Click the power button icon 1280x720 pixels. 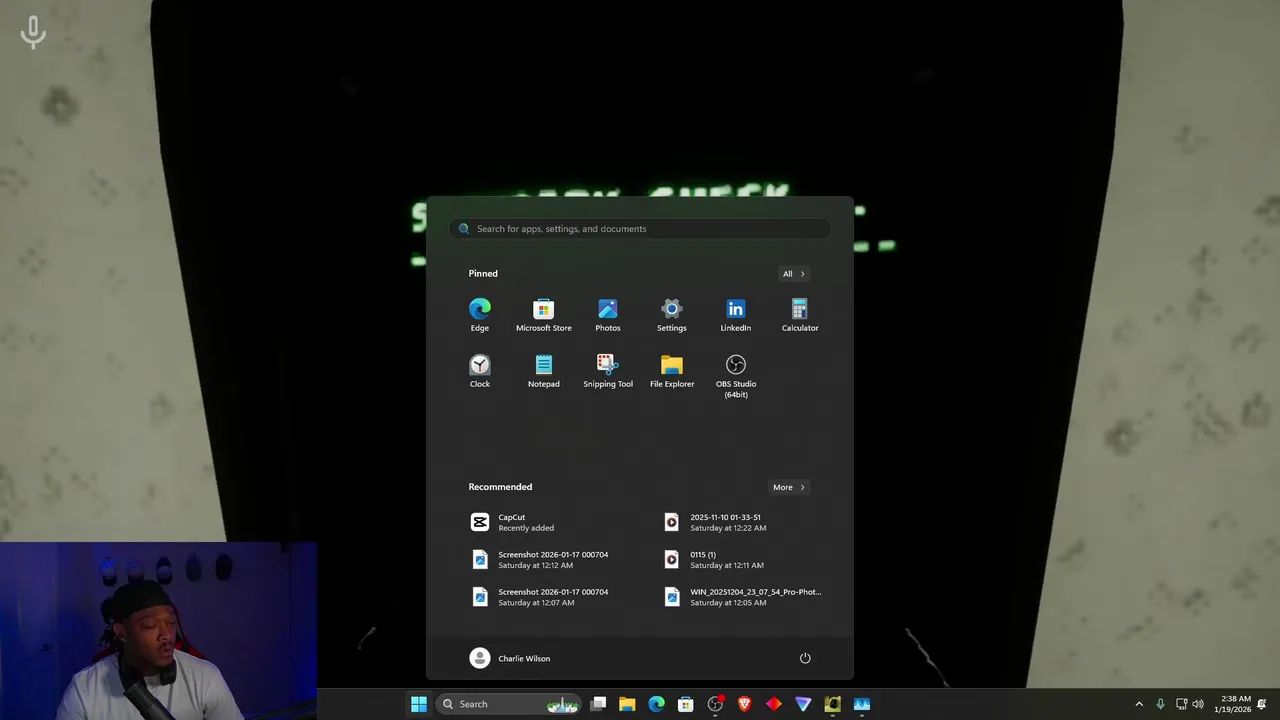[805, 658]
